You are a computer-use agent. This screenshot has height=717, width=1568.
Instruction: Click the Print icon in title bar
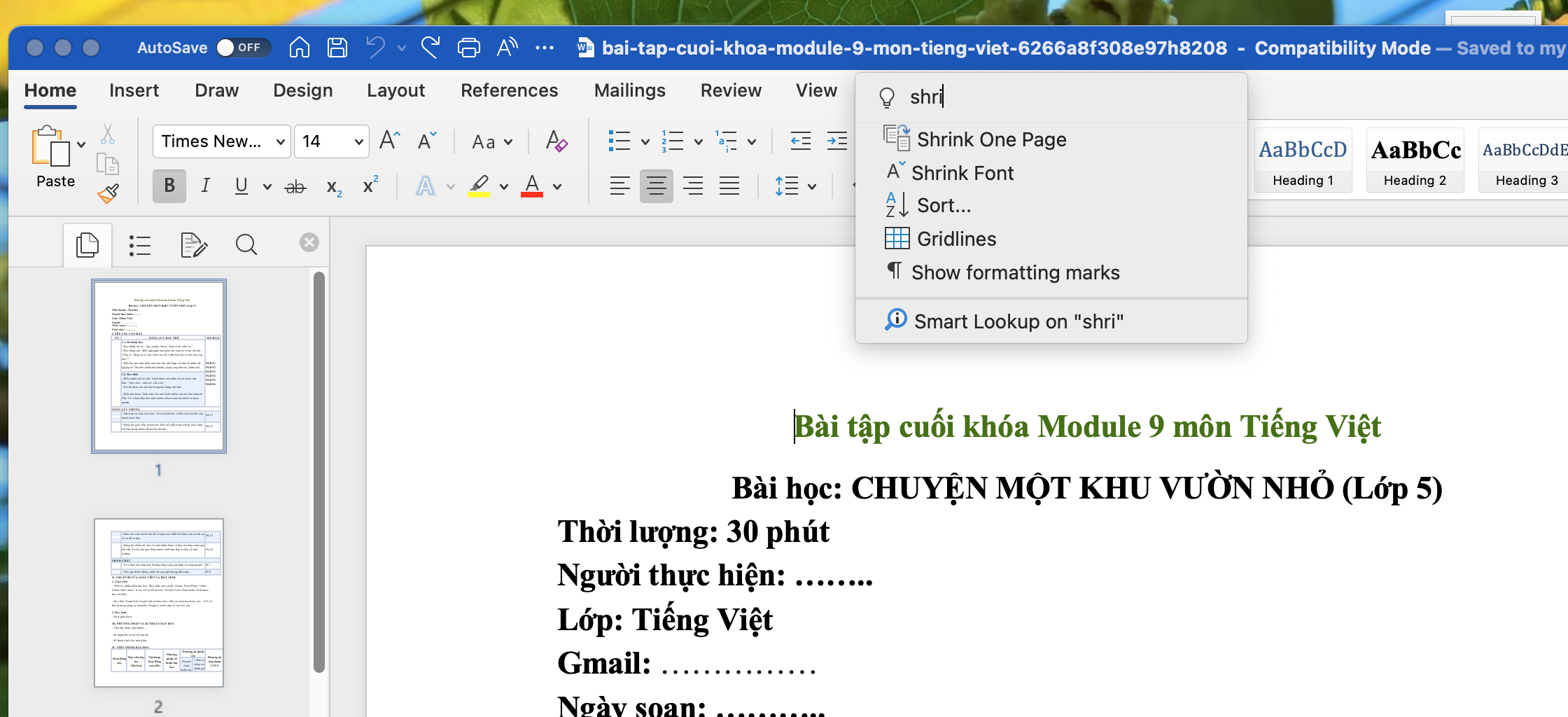[468, 48]
